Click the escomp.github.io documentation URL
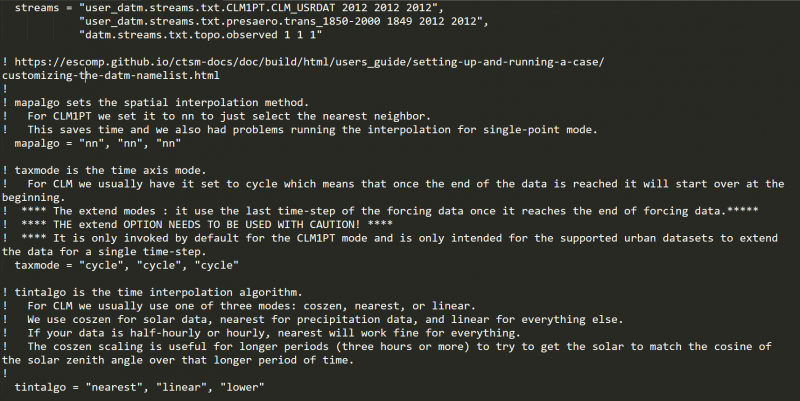The height and width of the screenshot is (401, 800). point(310,62)
